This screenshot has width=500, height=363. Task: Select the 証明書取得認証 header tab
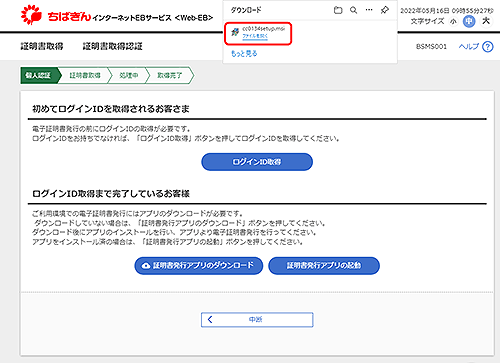pyautogui.click(x=113, y=46)
